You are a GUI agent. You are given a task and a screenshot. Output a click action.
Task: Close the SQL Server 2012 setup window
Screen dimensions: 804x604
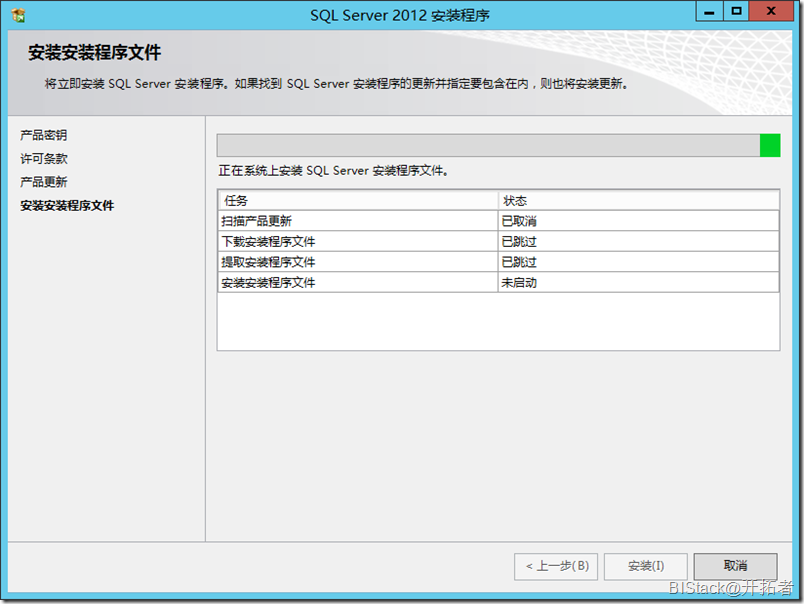pos(771,11)
